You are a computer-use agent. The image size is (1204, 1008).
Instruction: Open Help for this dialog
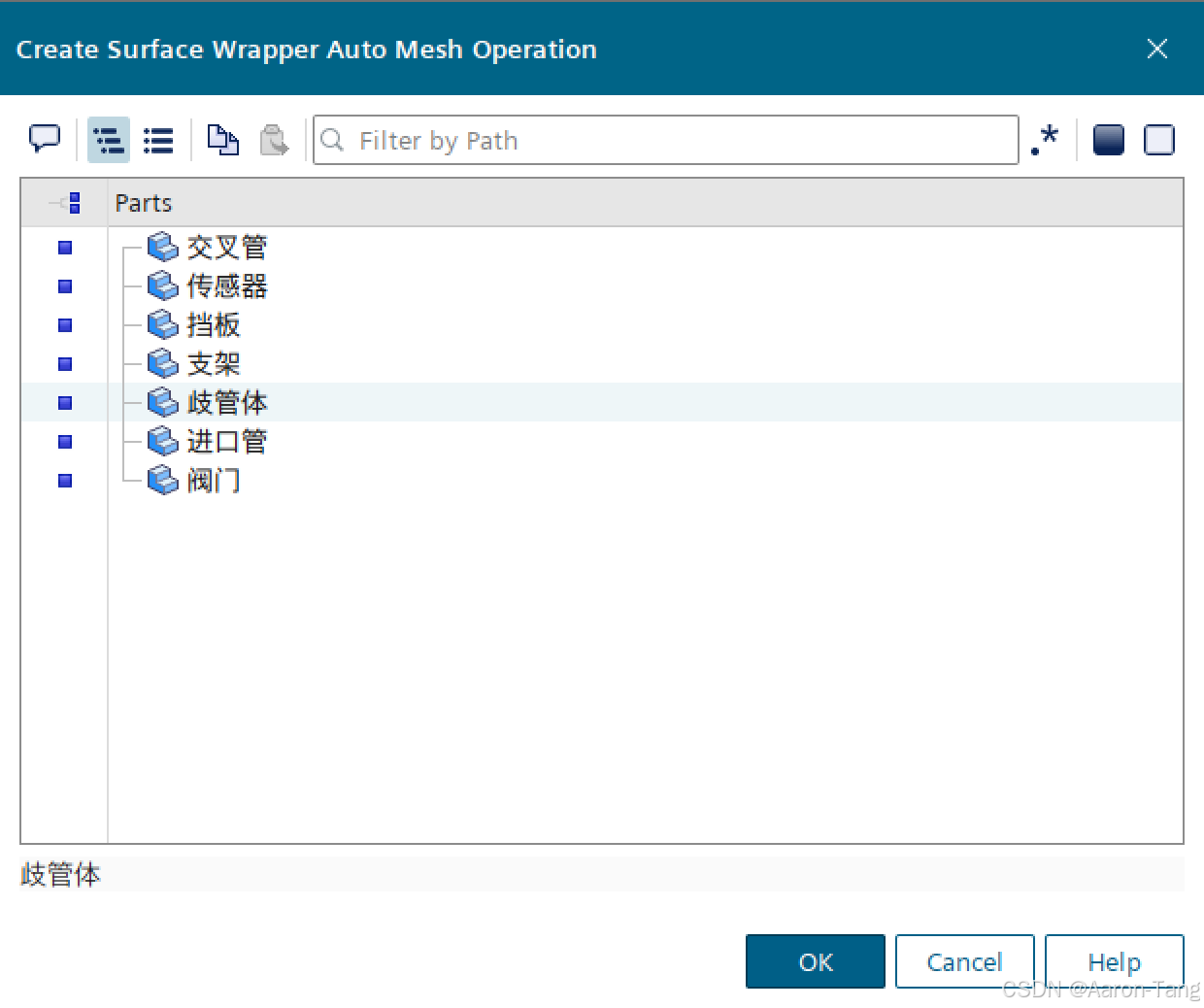(1115, 961)
